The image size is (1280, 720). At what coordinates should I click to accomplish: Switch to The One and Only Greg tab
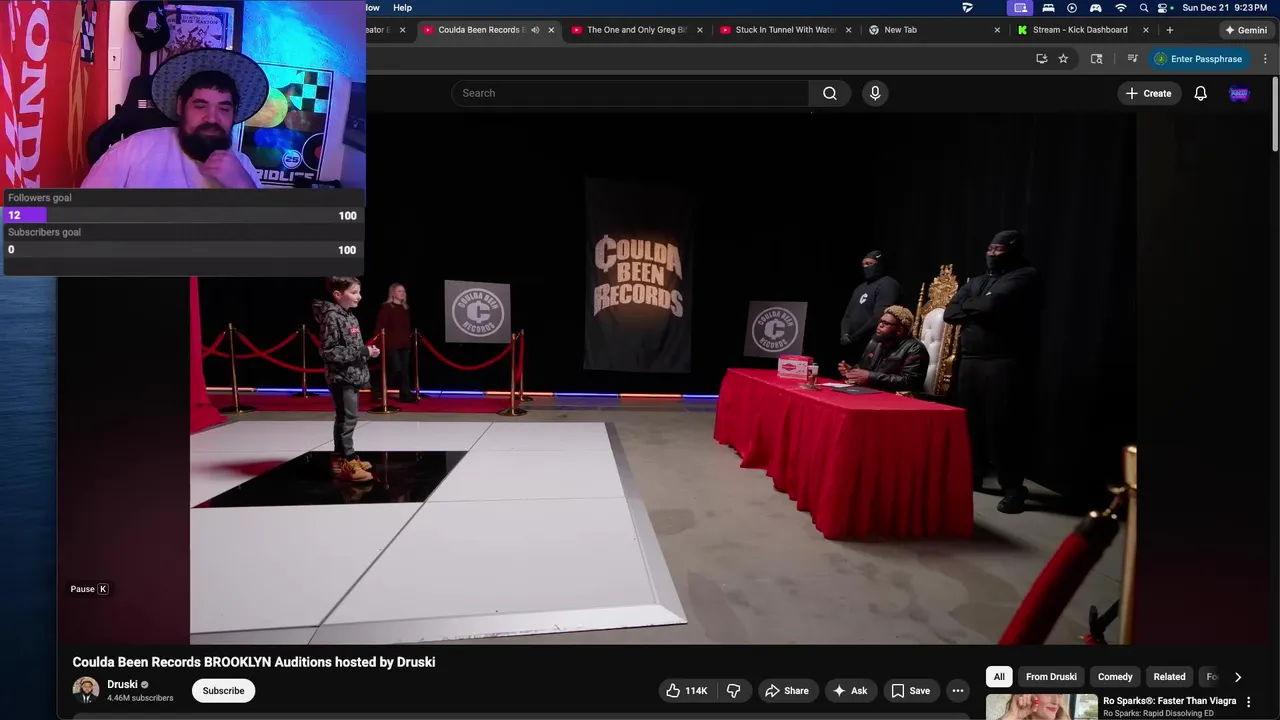tap(636, 30)
